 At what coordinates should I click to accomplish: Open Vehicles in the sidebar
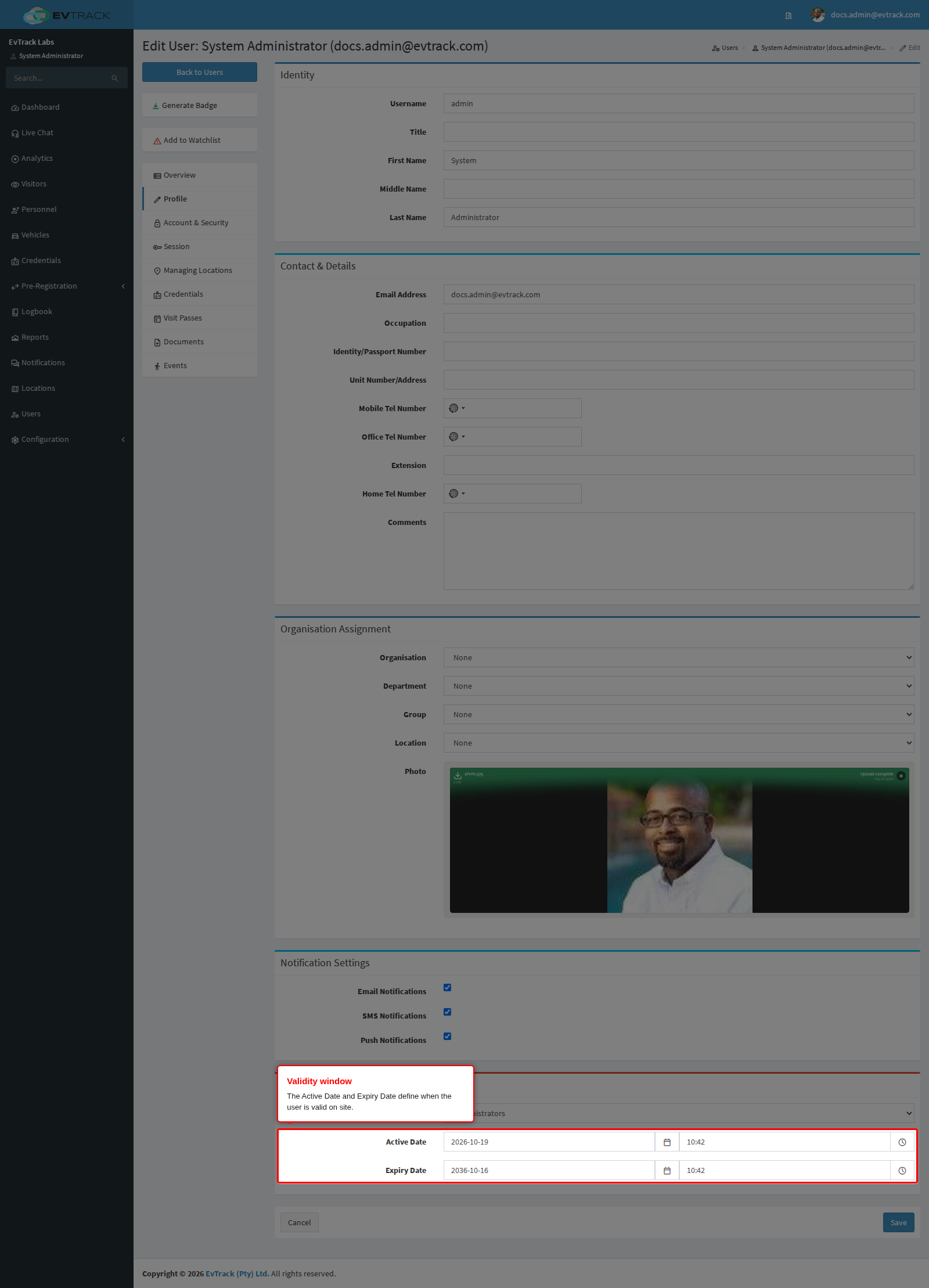[67, 235]
